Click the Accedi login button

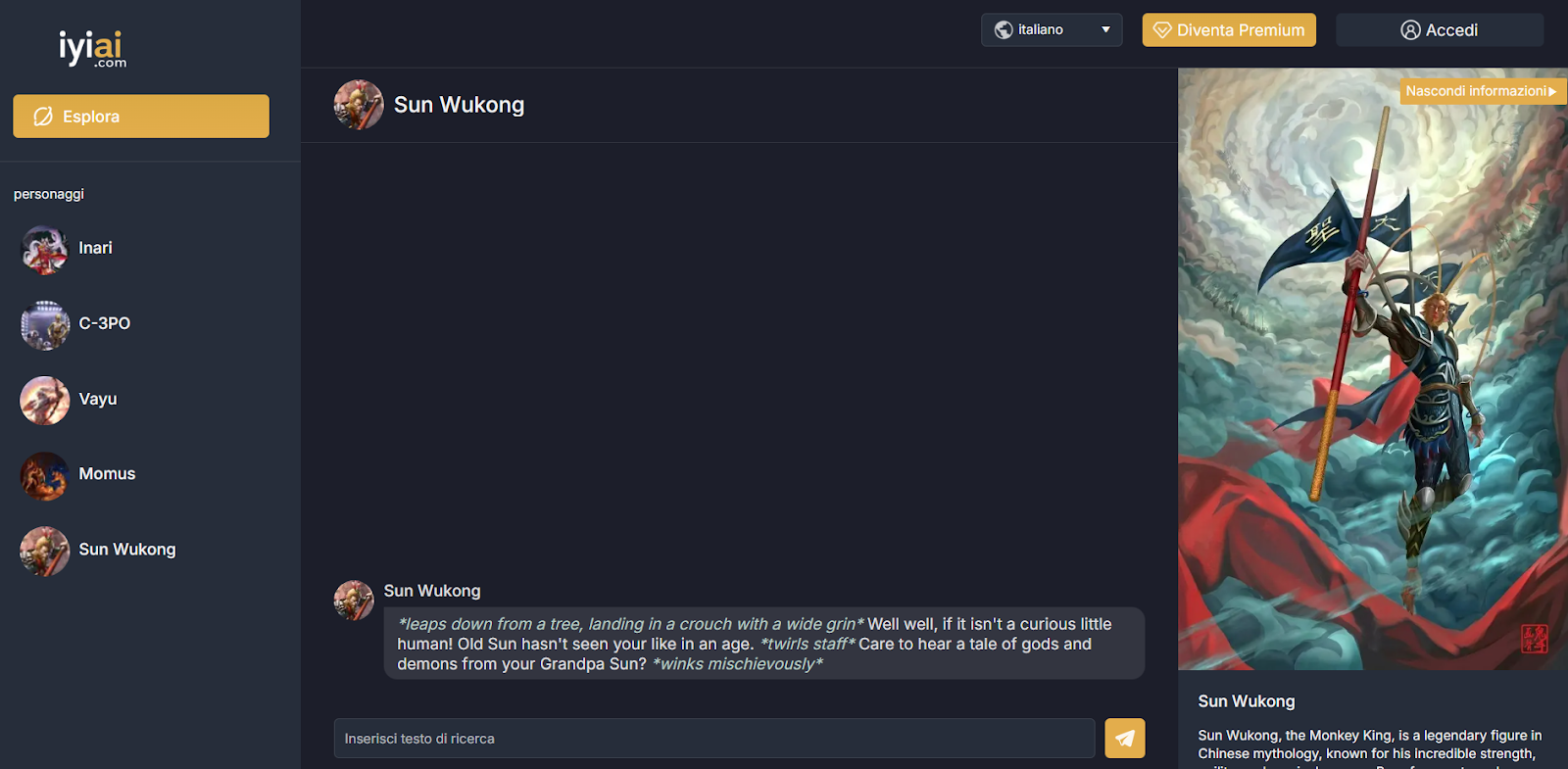[x=1440, y=30]
